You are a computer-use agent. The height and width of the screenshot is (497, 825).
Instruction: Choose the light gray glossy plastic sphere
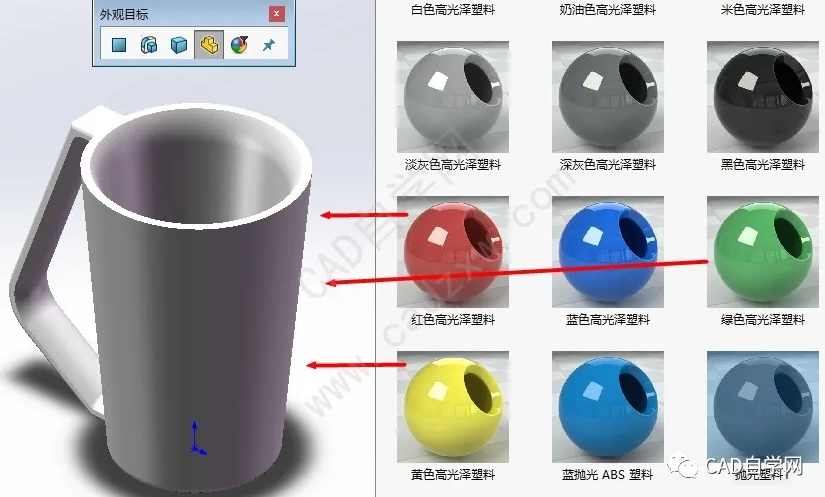[452, 97]
